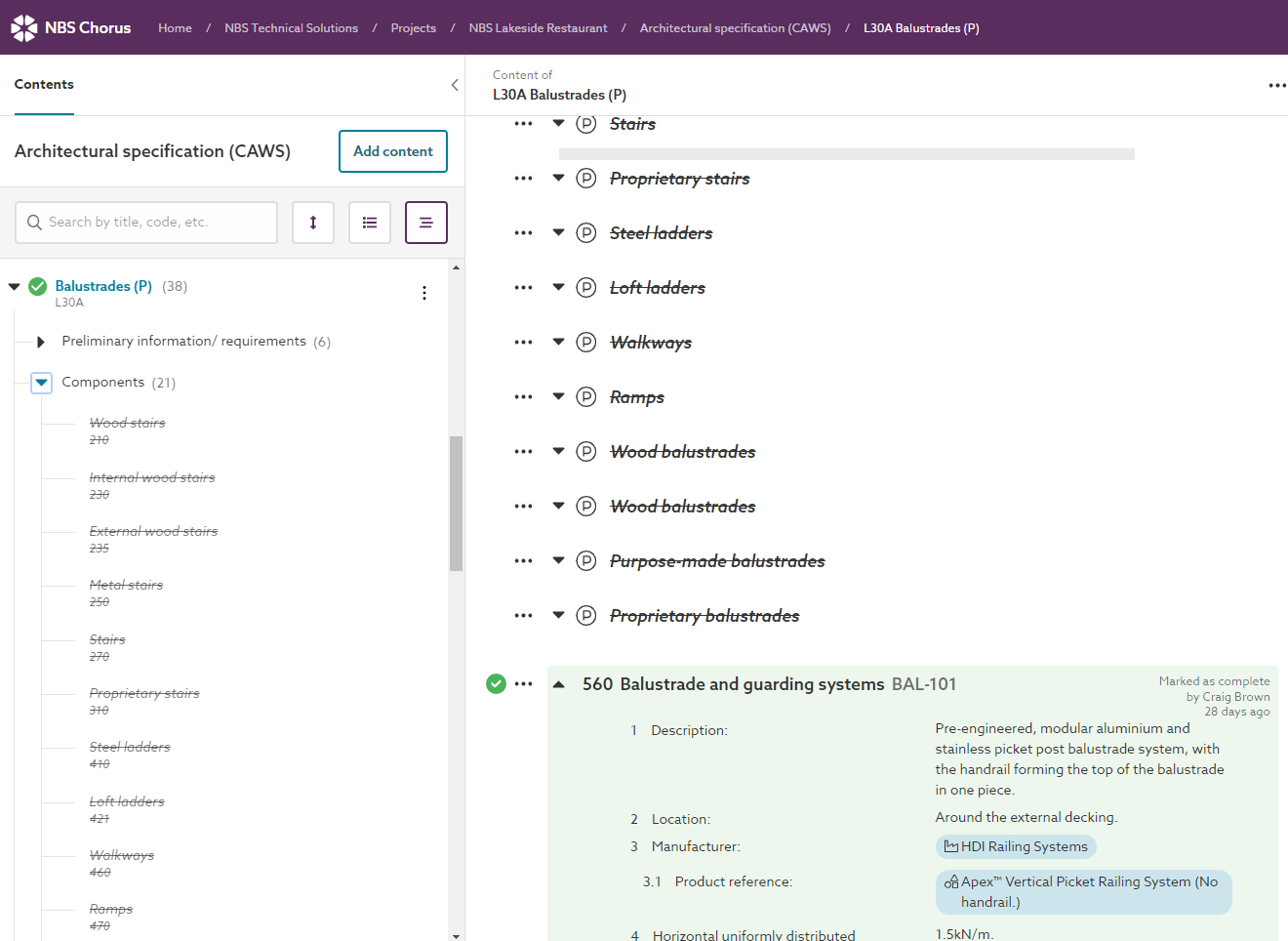
Task: Click the NBS Chorus logo
Action: click(70, 27)
